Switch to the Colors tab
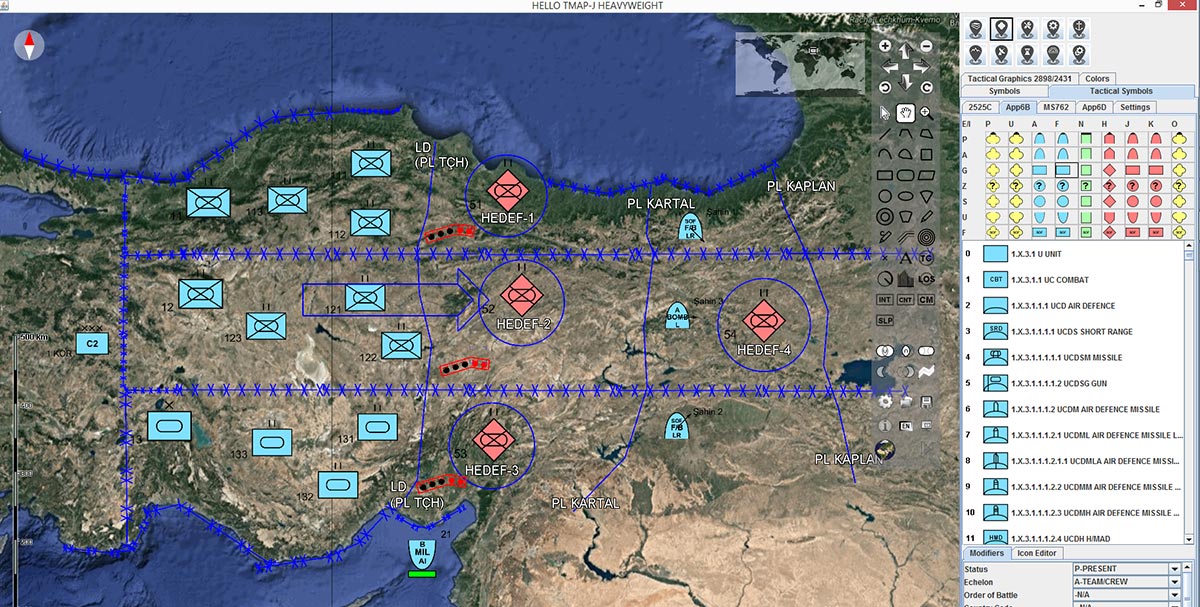The image size is (1200, 607). pyautogui.click(x=1097, y=78)
